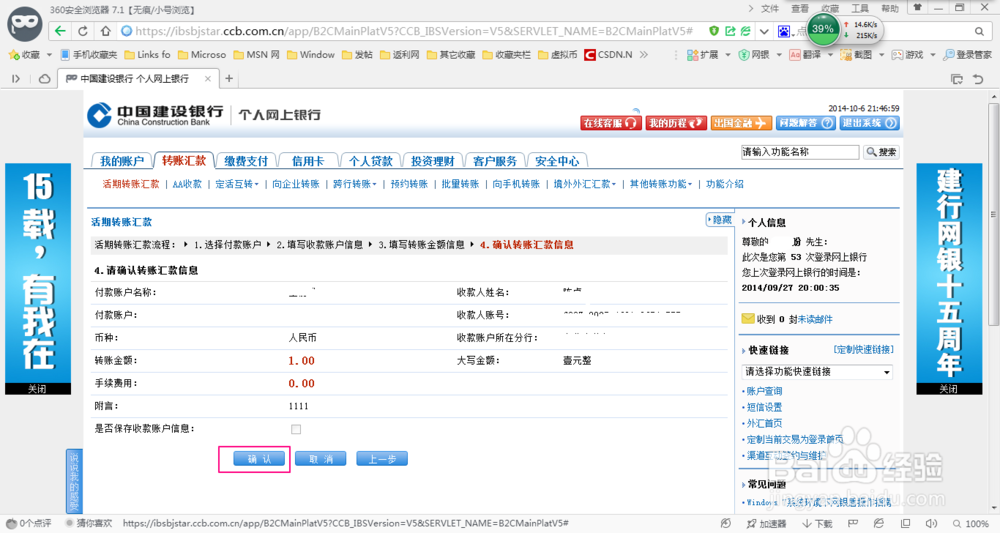Open the 扩展 extensions menu

tap(703, 55)
